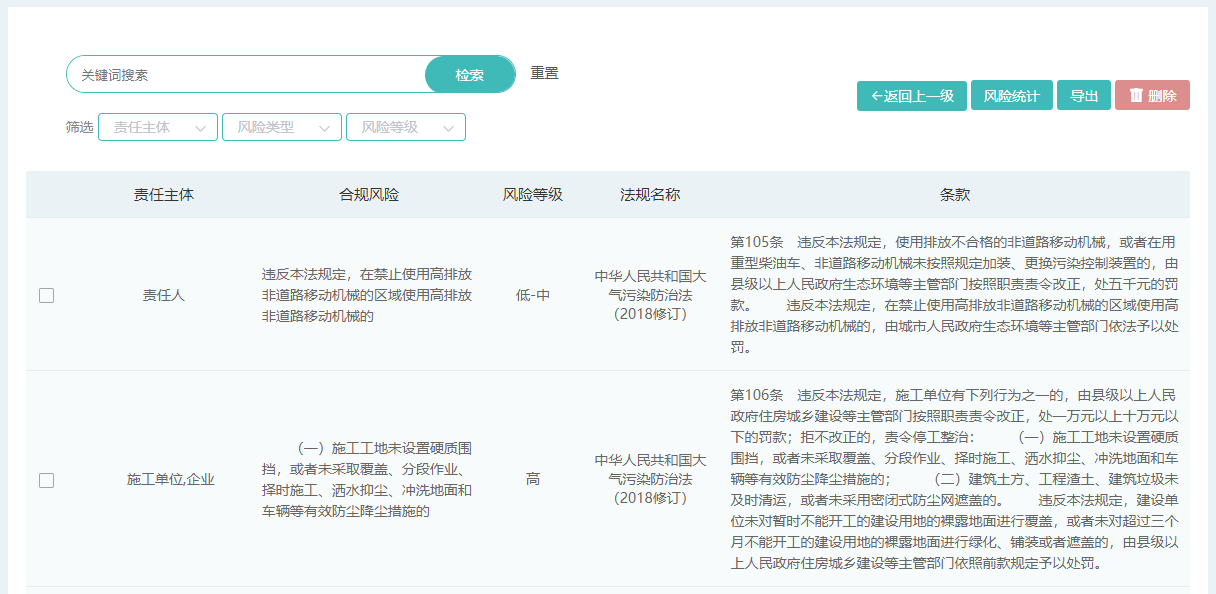Open the 风险等级 filter dropdown
The height and width of the screenshot is (594, 1216).
click(406, 127)
